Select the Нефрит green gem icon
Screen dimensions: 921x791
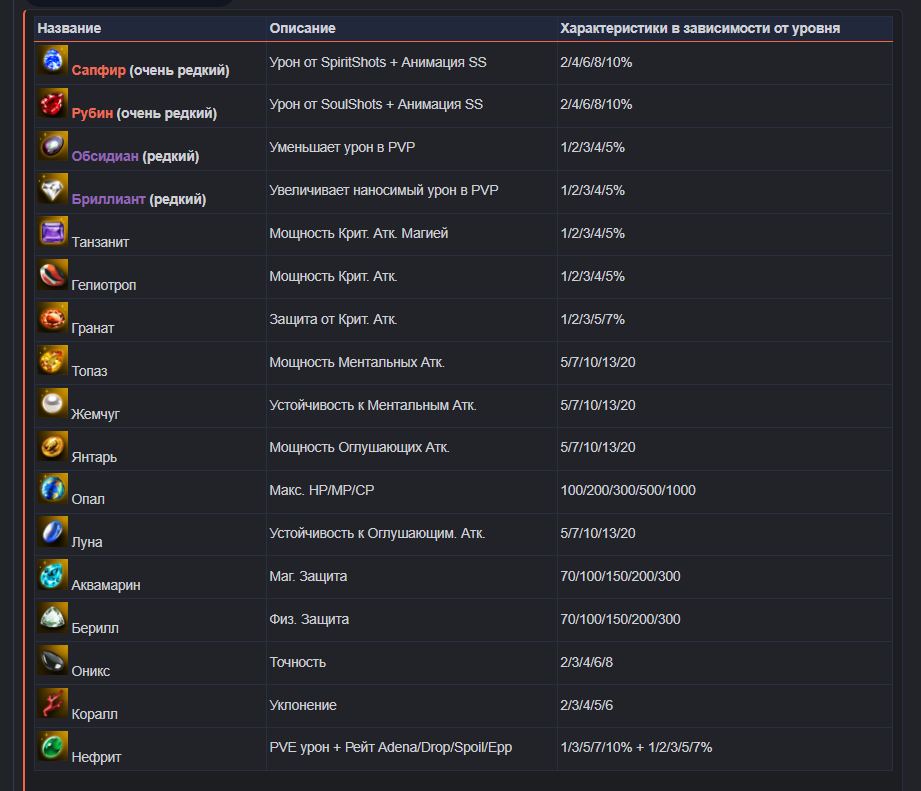[x=52, y=747]
